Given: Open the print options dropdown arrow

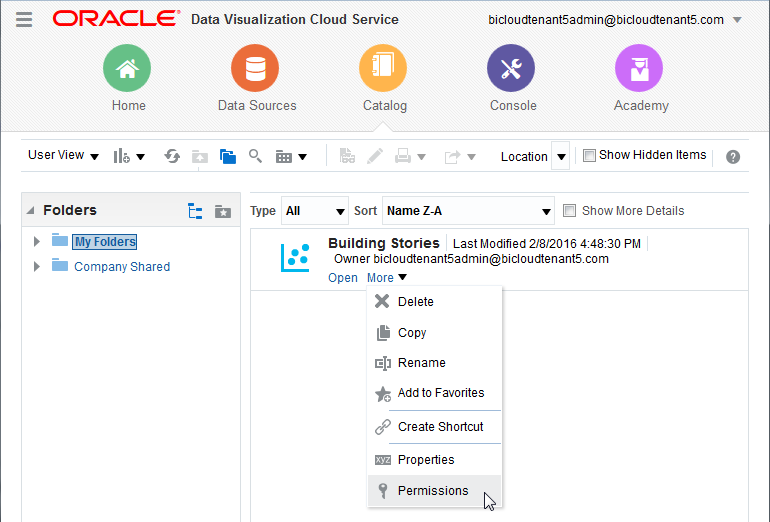Looking at the screenshot, I should [421, 157].
